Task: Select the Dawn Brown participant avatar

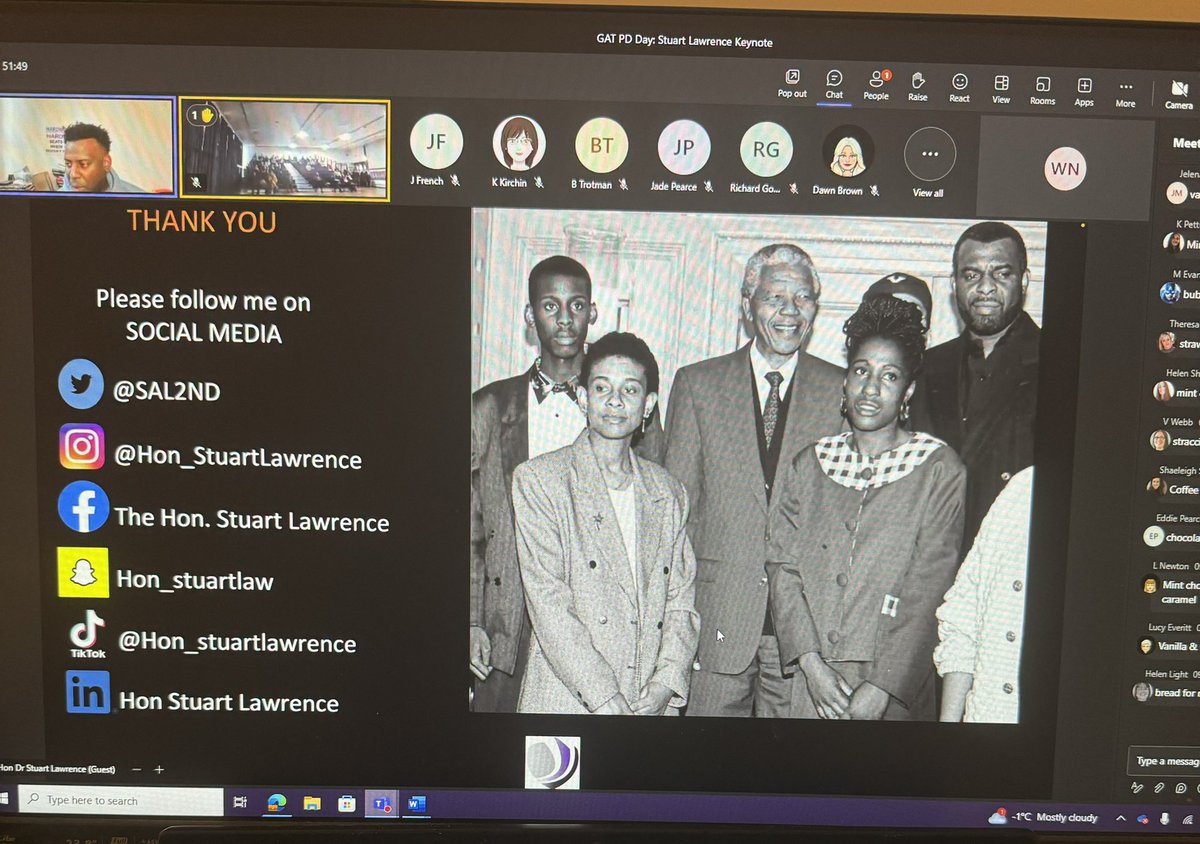Action: 848,152
